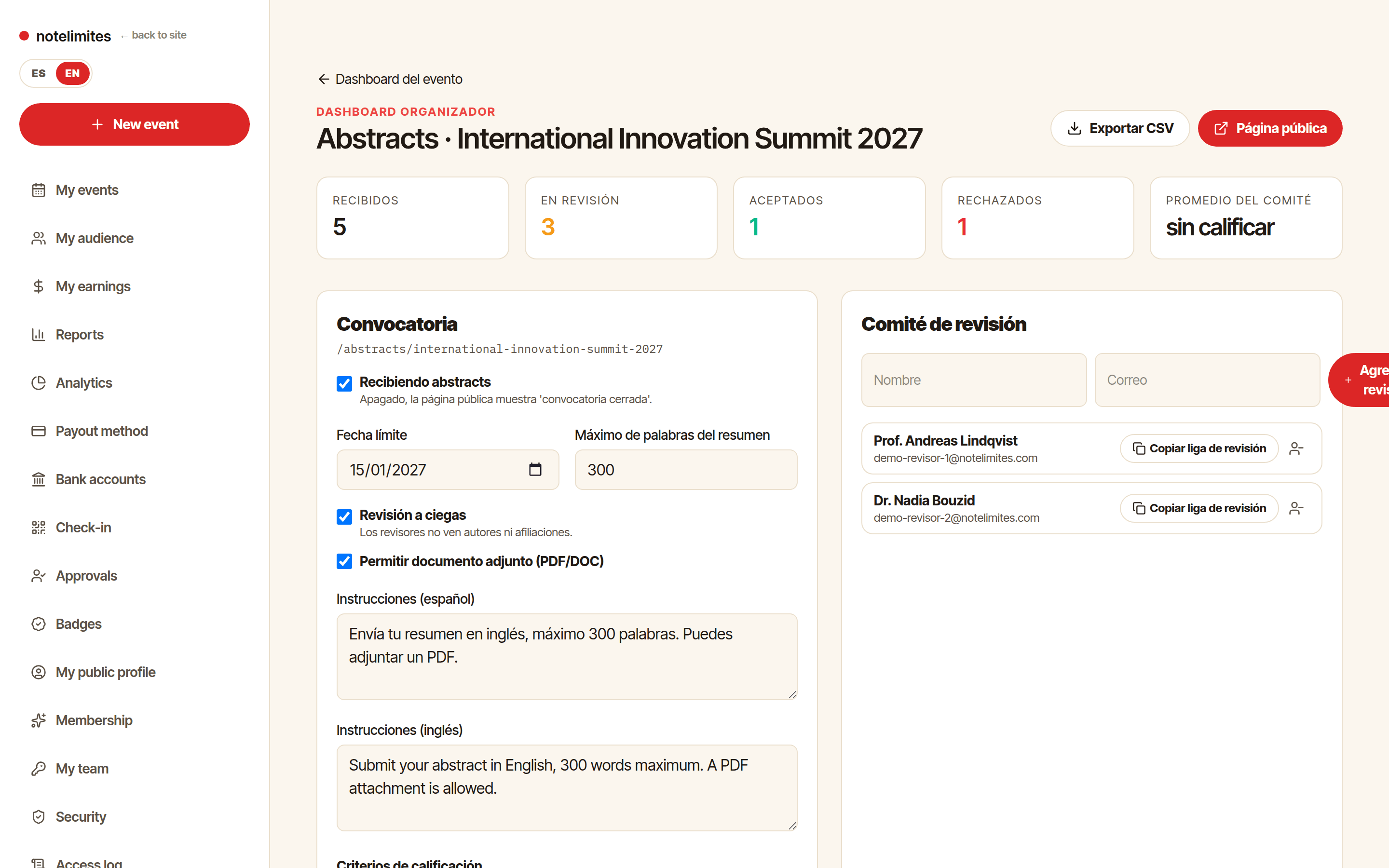Click the Check-in QR code icon

pos(39,528)
